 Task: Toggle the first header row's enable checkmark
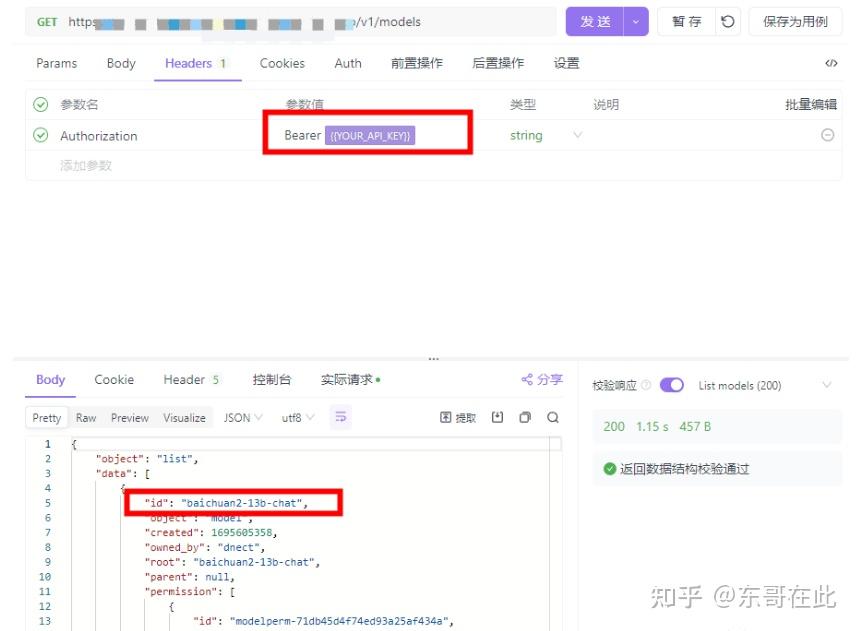(40, 104)
